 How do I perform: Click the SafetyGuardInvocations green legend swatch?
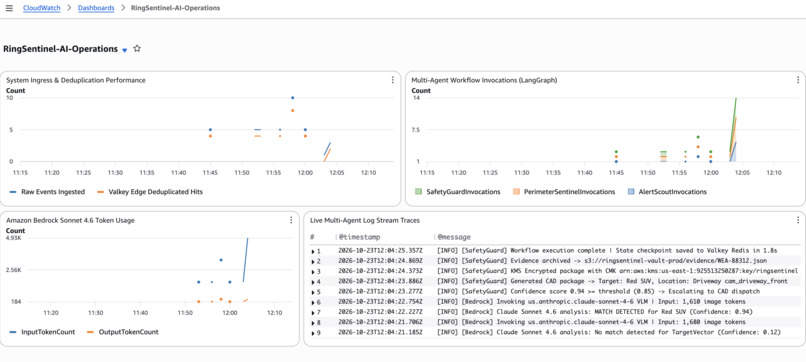click(x=418, y=192)
